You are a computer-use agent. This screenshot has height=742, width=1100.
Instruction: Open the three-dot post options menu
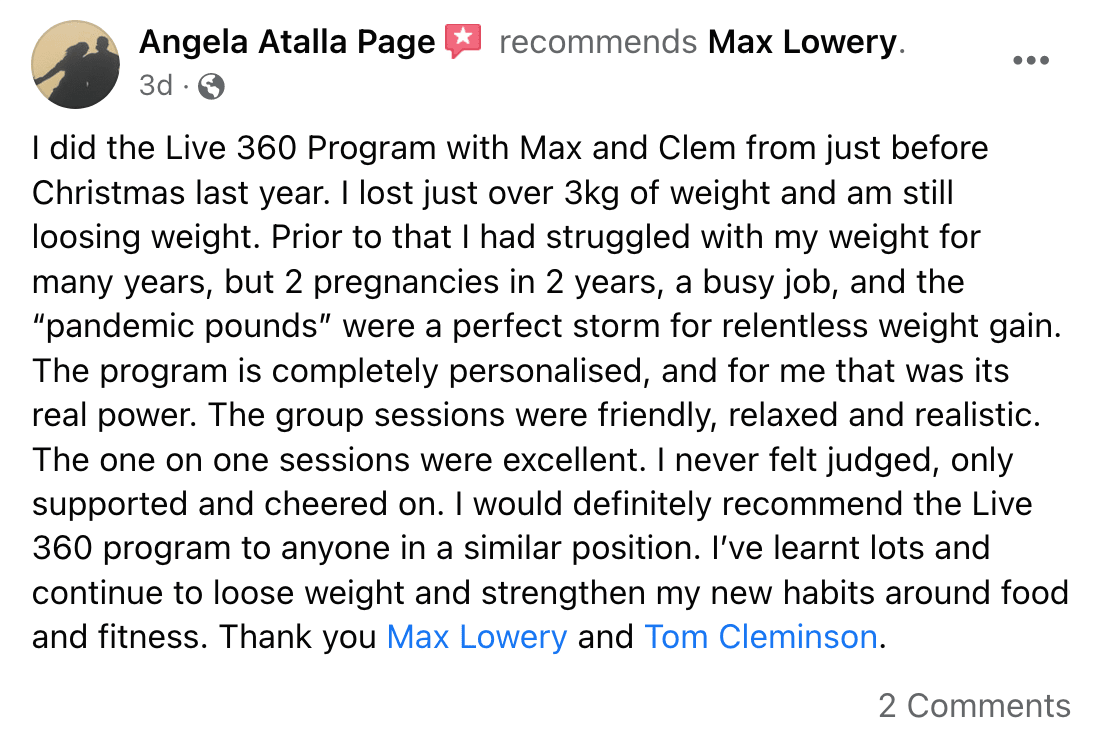point(1031,60)
